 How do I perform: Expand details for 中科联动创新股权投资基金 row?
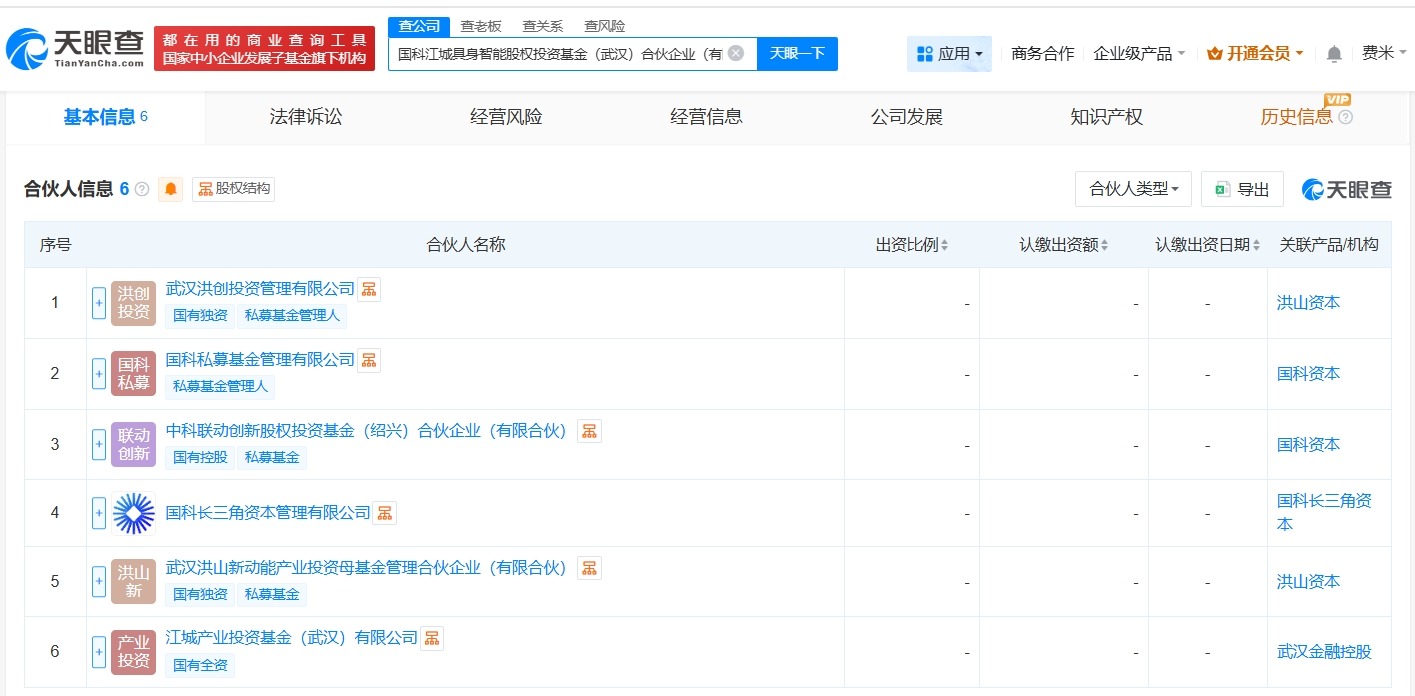pyautogui.click(x=98, y=444)
